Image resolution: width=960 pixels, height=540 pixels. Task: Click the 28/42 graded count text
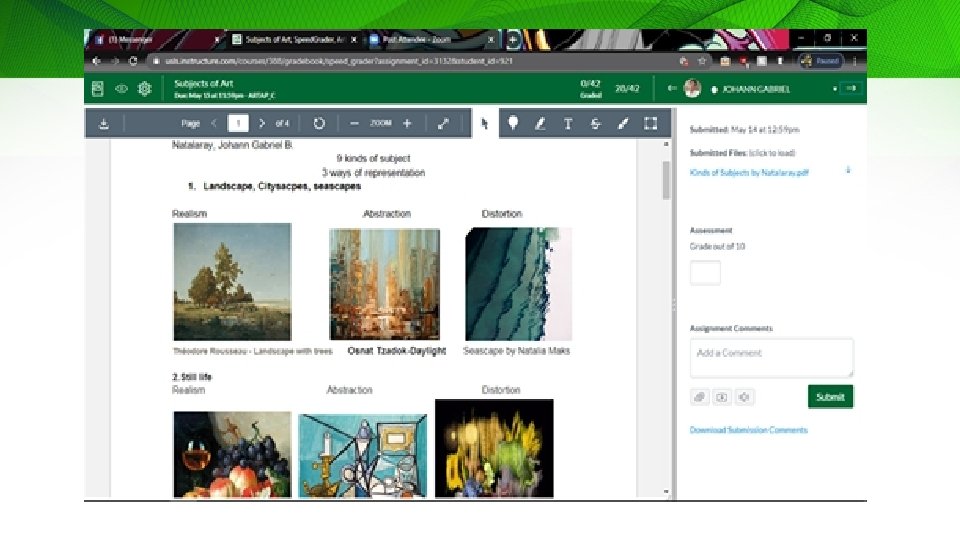coord(627,89)
